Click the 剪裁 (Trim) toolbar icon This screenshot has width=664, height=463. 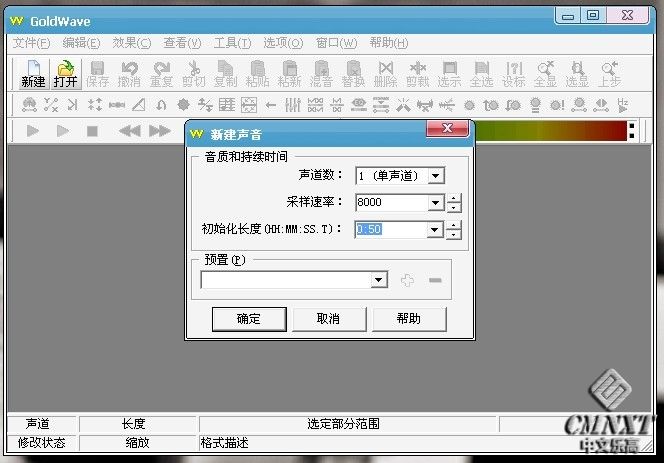[x=418, y=74]
